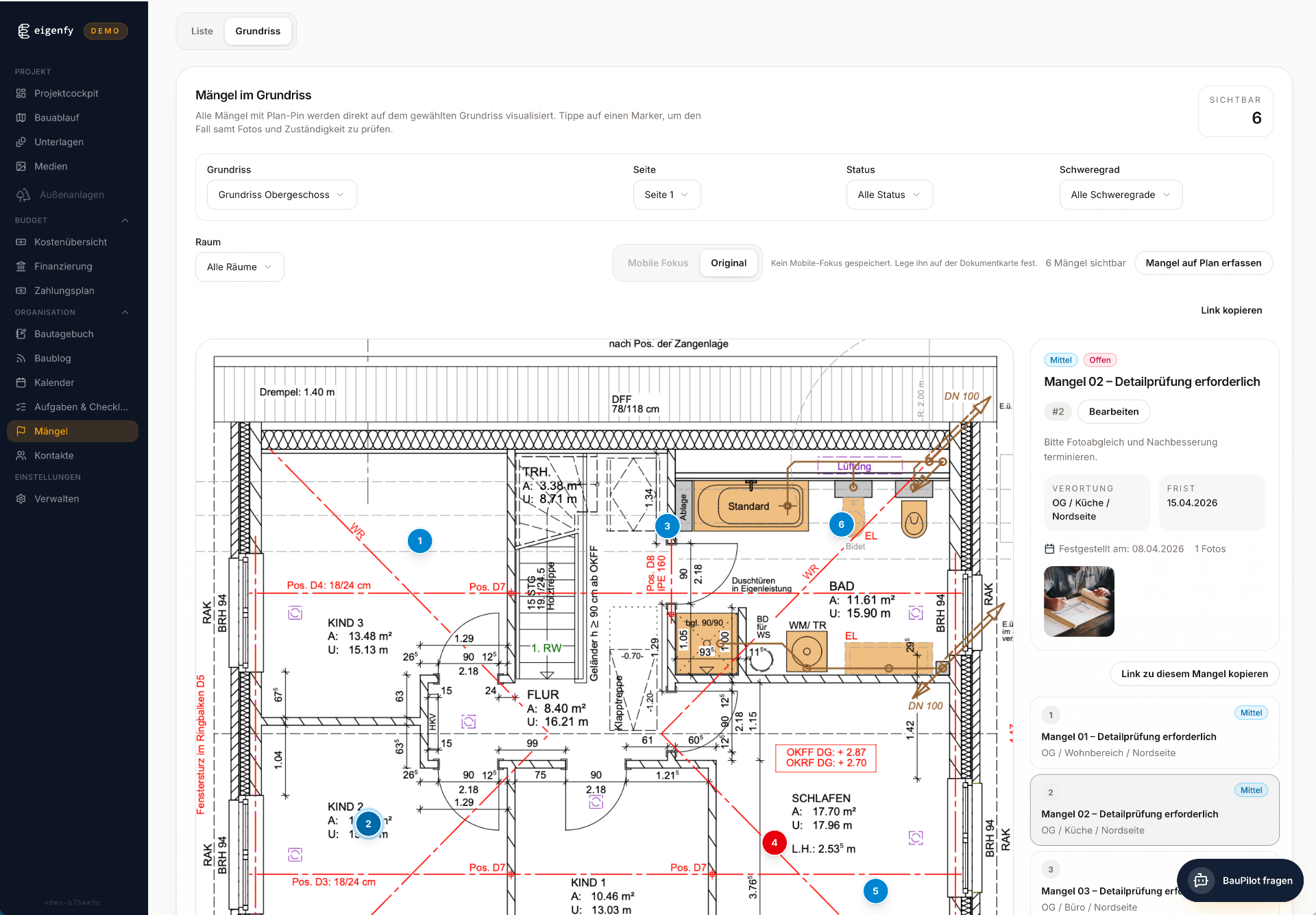Click the Medien image icon
1316x915 pixels.
[21, 167]
